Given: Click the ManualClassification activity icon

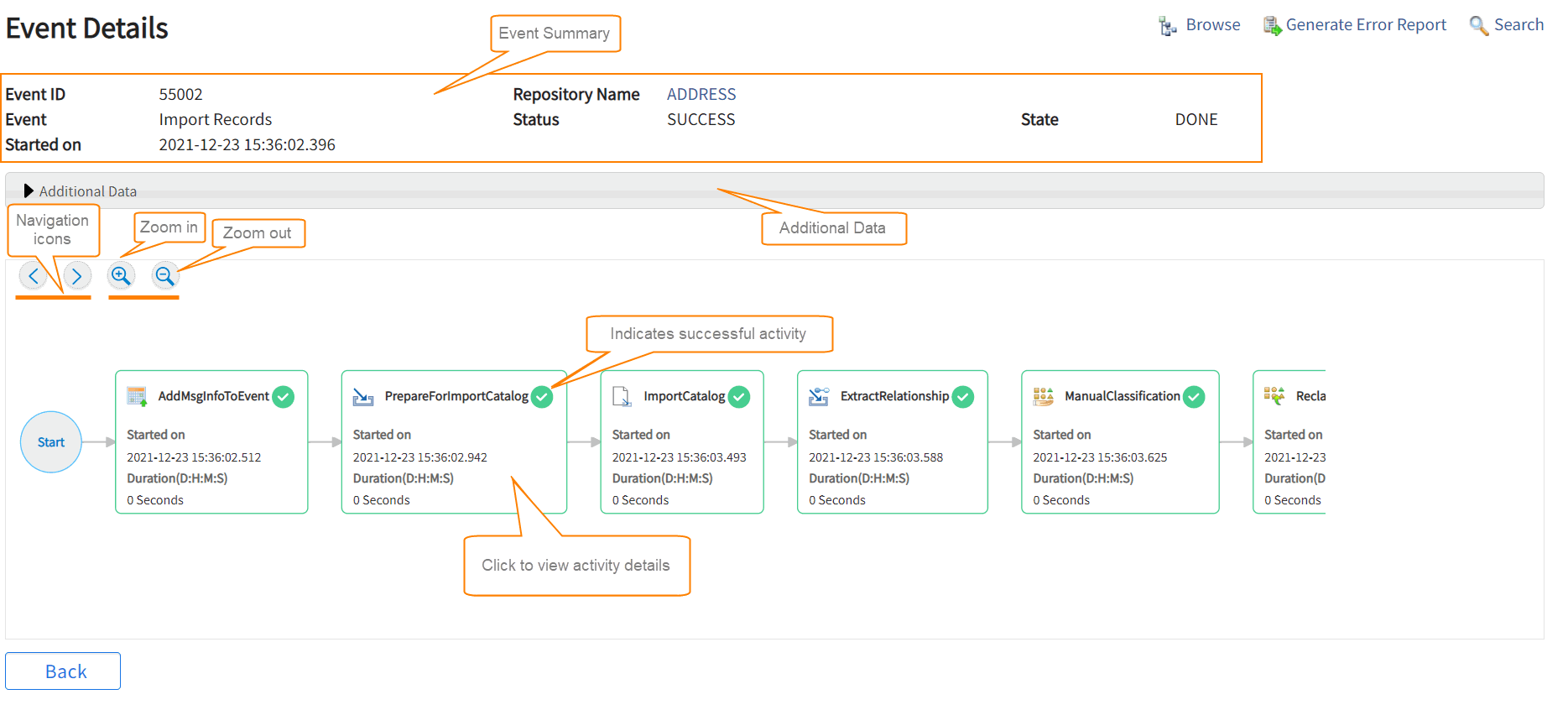Looking at the screenshot, I should pos(1043,396).
